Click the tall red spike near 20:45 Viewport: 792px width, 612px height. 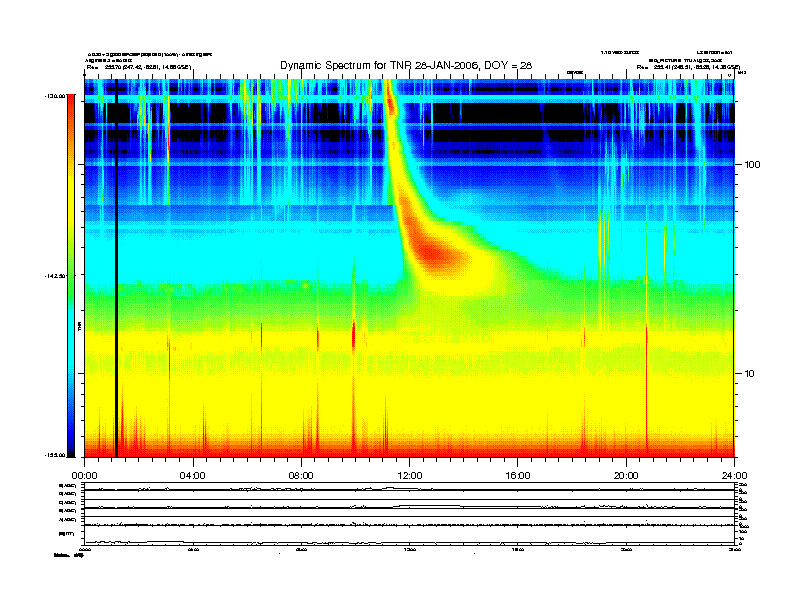tap(647, 389)
